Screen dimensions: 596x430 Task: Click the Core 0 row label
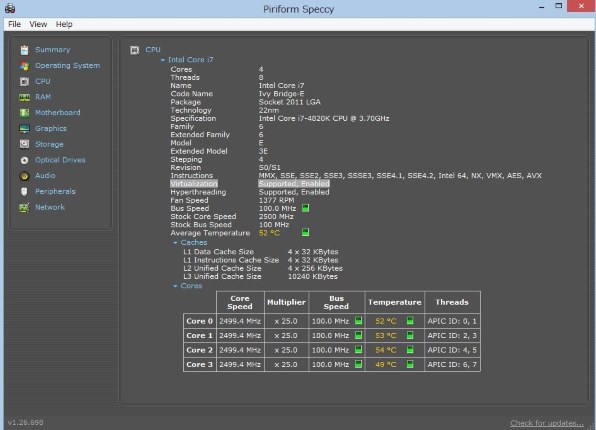click(x=200, y=321)
